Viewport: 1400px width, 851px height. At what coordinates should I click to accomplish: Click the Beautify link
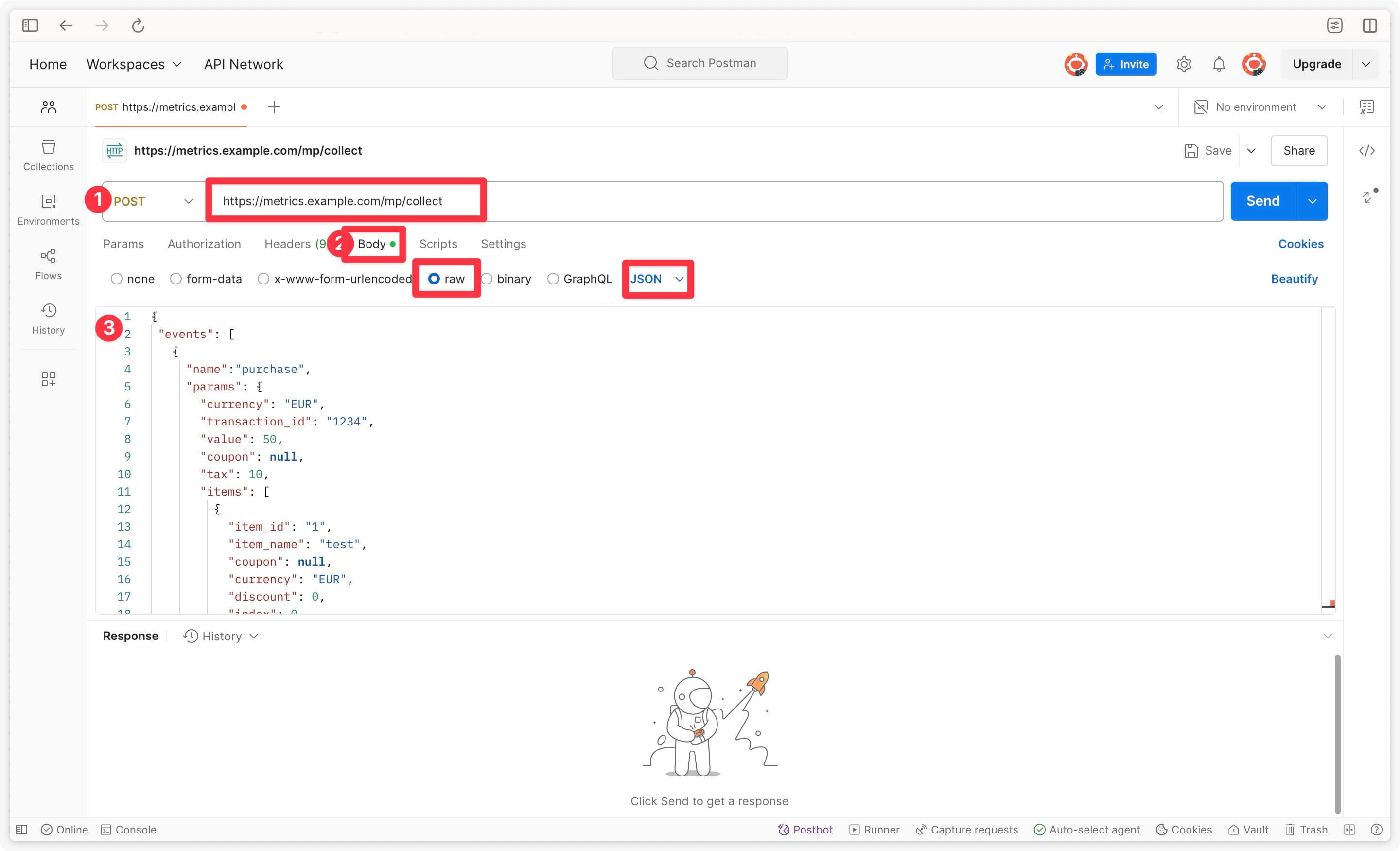tap(1294, 279)
